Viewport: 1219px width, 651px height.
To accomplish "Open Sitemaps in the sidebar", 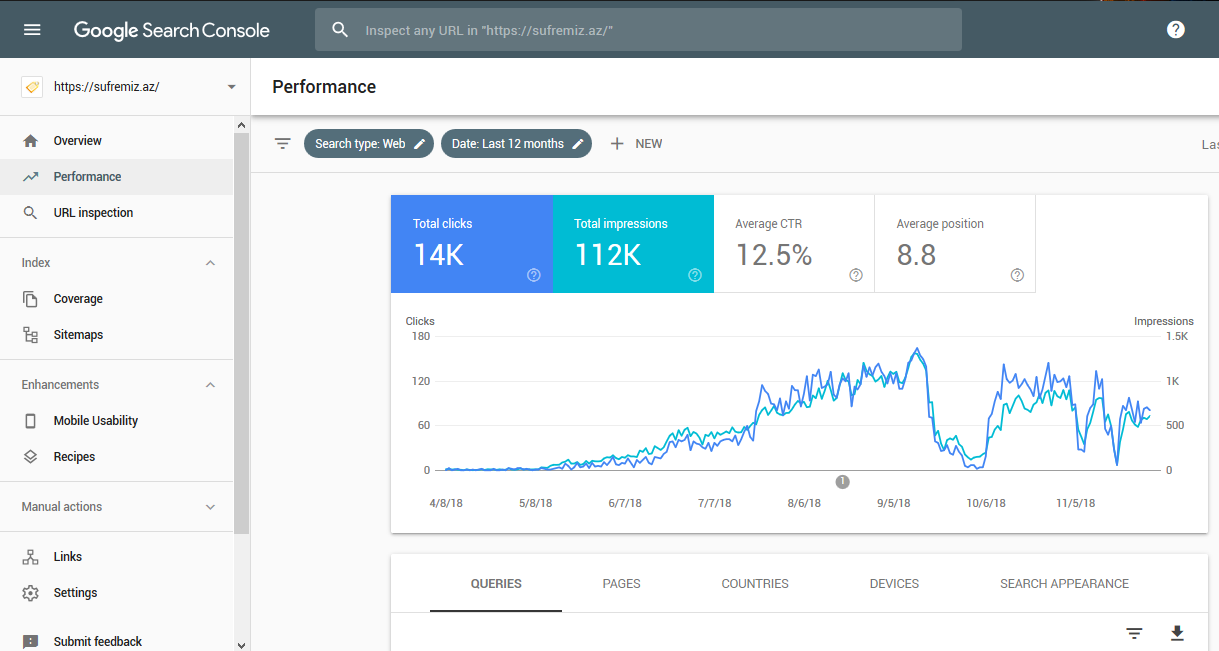I will (78, 335).
